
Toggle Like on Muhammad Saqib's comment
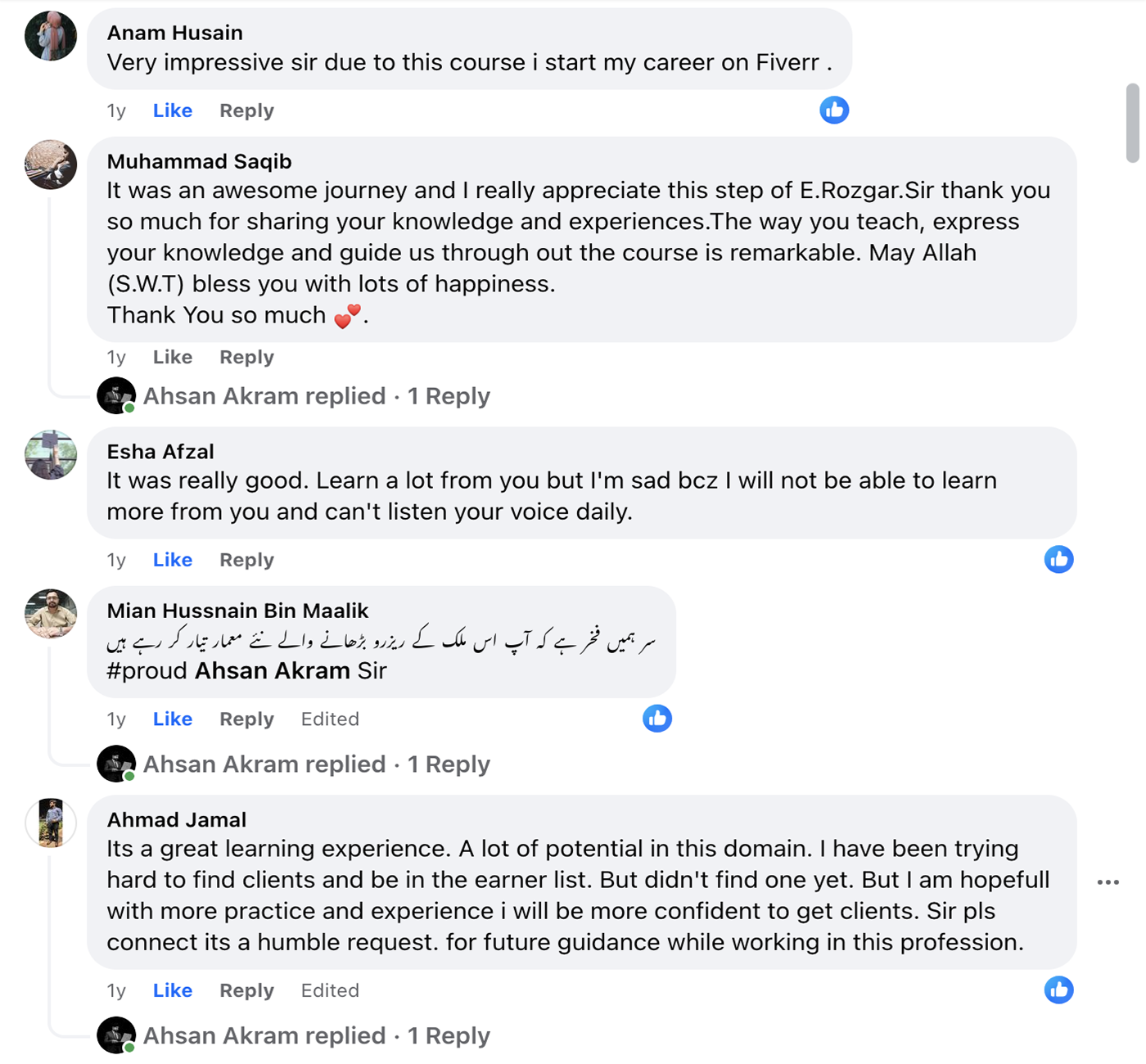tap(173, 358)
